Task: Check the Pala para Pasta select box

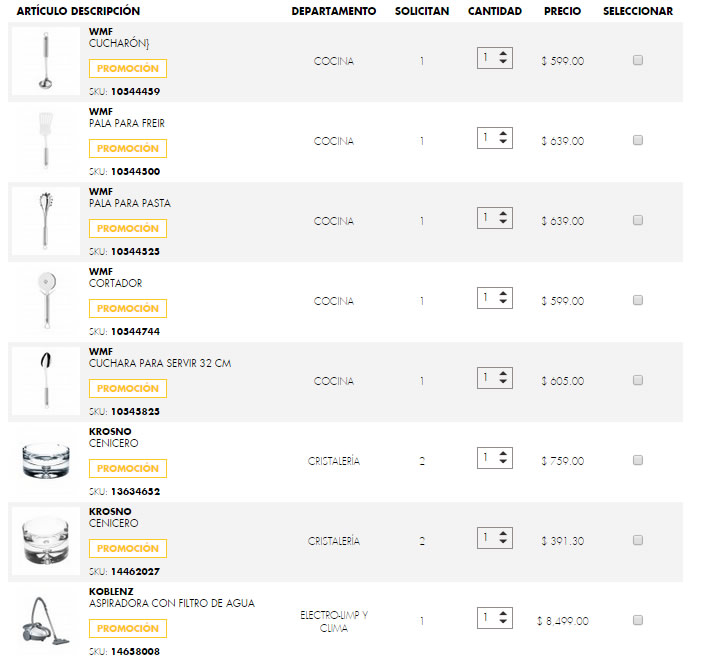Action: point(638,221)
